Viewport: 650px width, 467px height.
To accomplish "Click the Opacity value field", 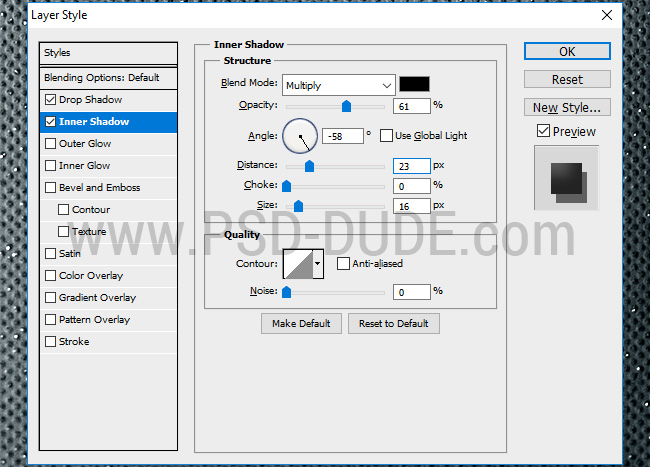I will click(x=412, y=106).
